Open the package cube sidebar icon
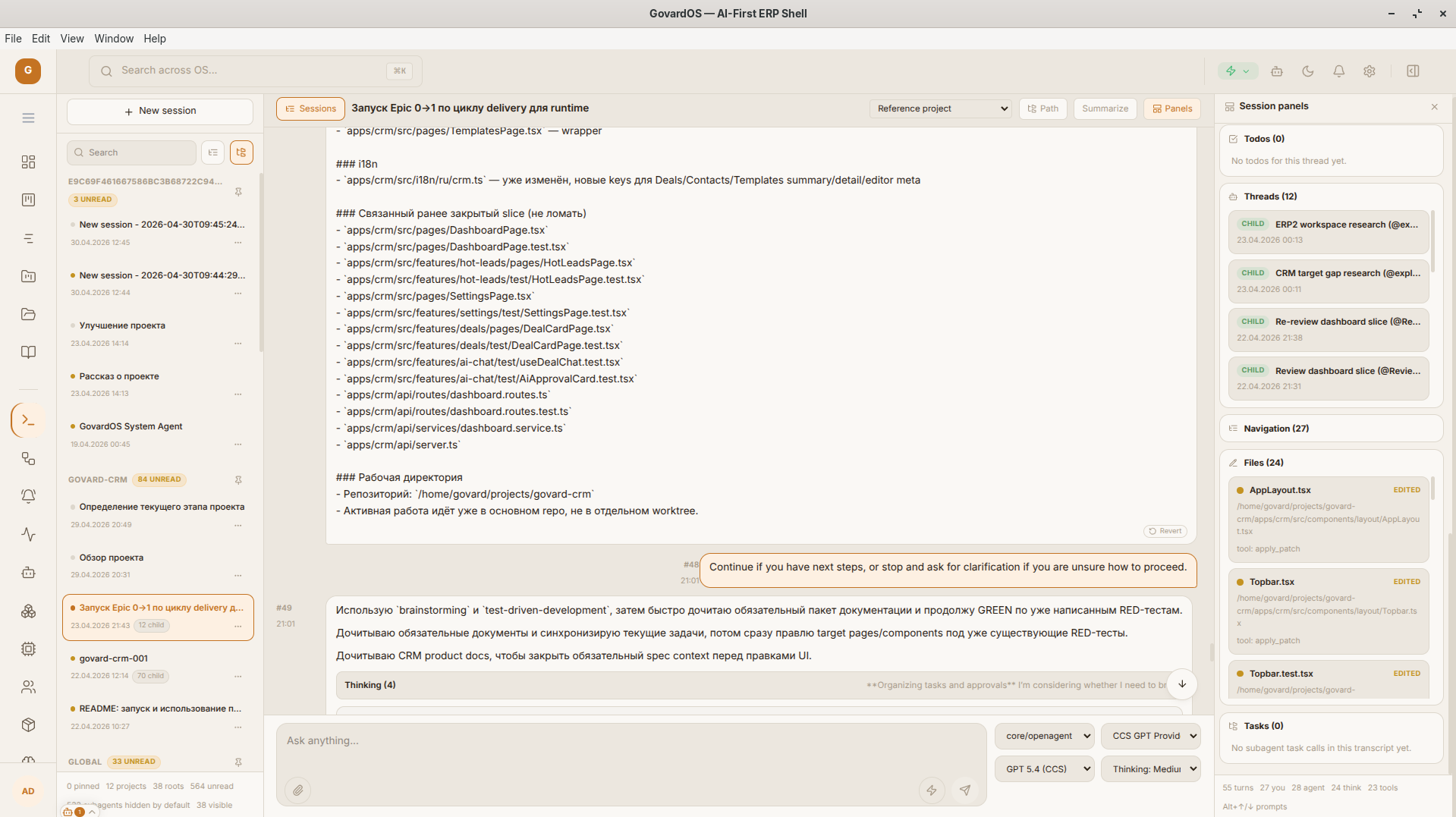This screenshot has height=817, width=1456. point(28,725)
